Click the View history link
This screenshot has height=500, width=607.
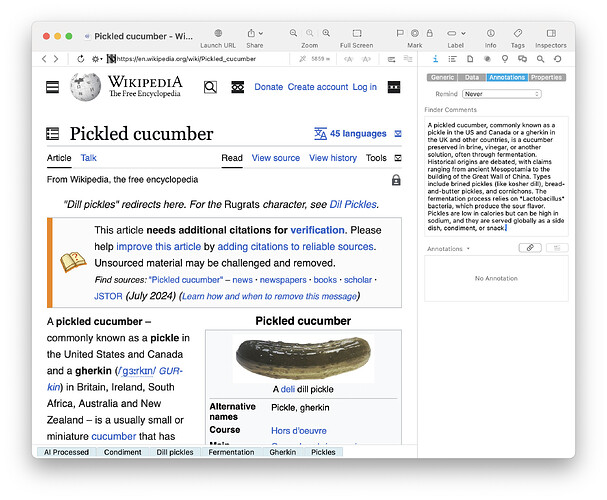(x=333, y=158)
